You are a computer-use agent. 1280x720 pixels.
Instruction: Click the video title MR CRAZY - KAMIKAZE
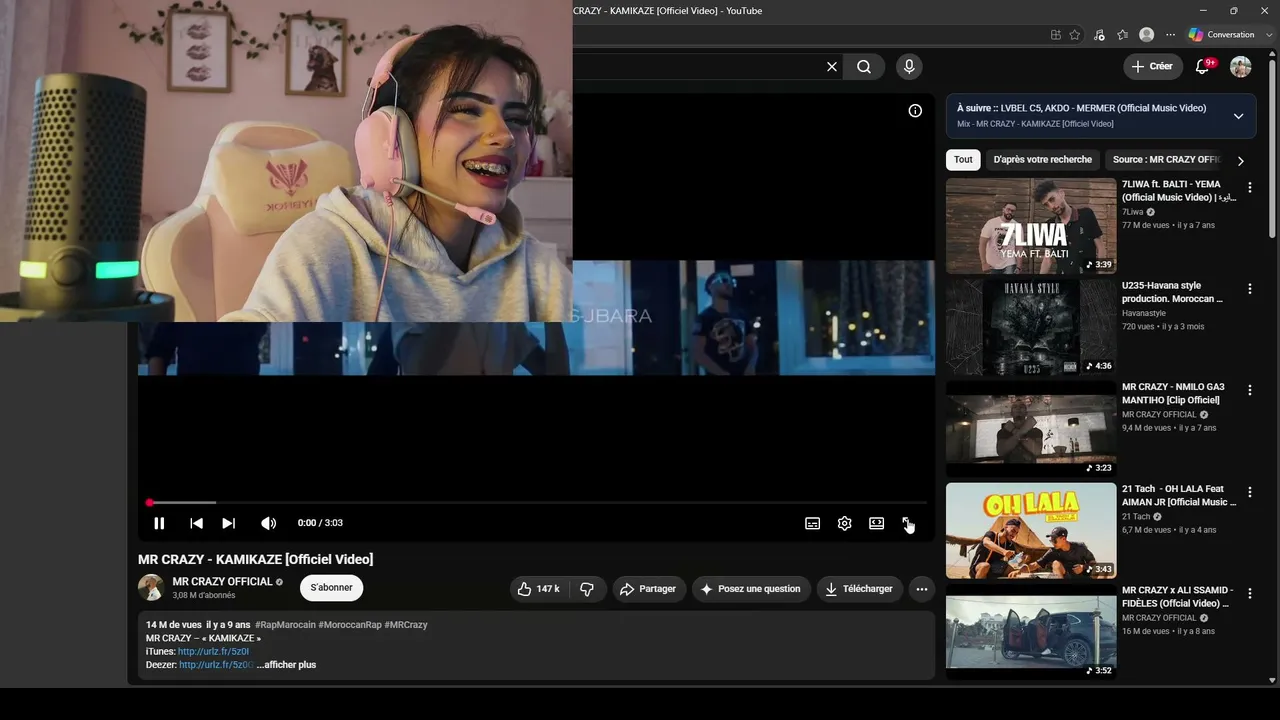pos(256,559)
